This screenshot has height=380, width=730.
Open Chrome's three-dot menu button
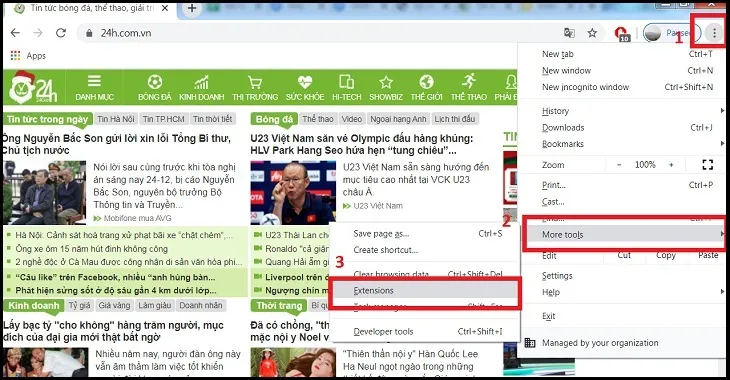click(714, 33)
